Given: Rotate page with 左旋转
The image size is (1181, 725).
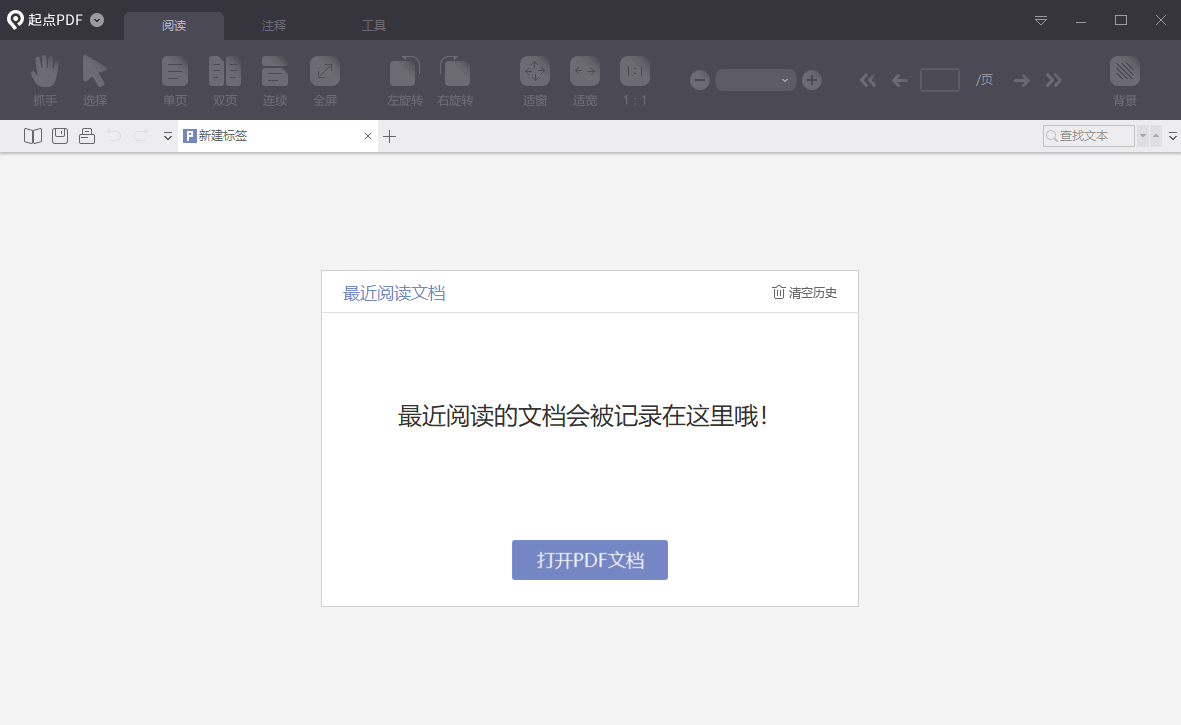Looking at the screenshot, I should [x=405, y=80].
